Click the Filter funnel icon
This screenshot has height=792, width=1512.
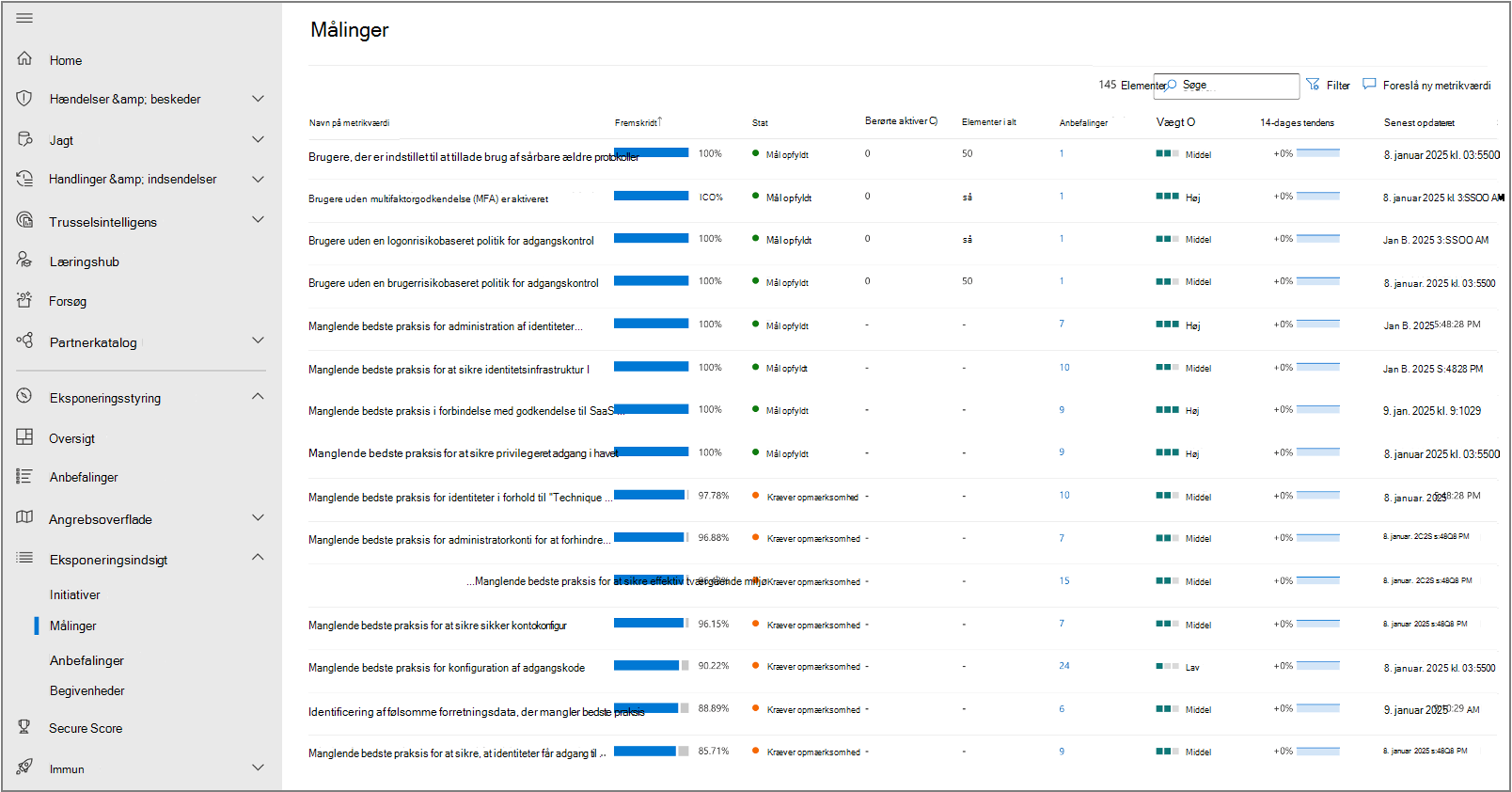click(1313, 85)
